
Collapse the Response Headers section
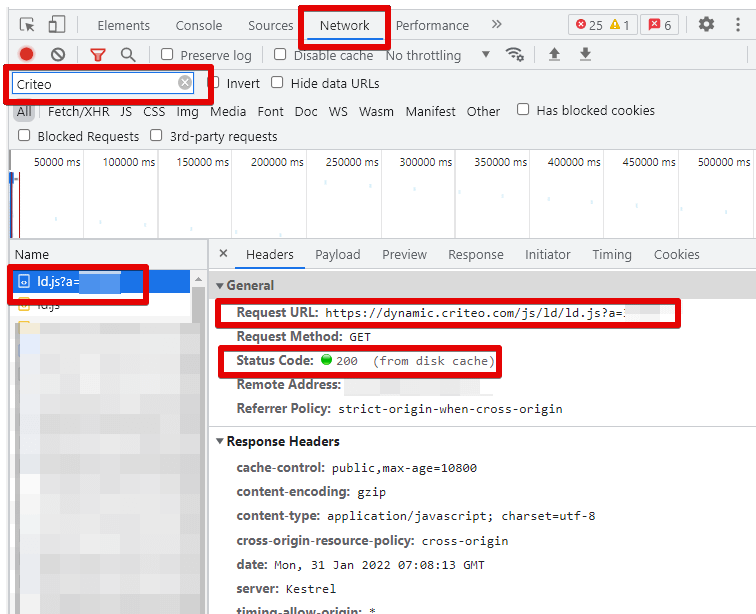point(221,441)
